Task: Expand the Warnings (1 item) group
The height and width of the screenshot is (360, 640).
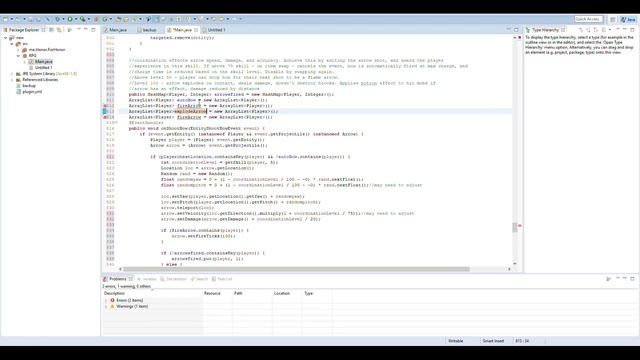Action: 106,307
